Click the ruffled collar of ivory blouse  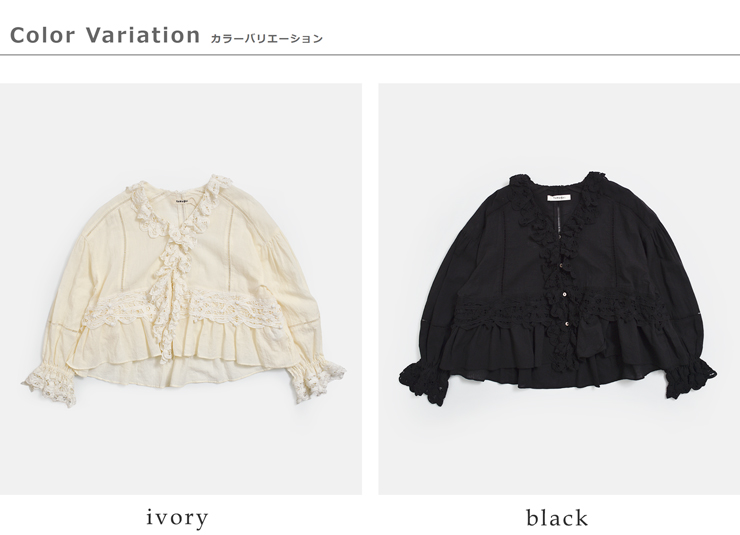(179, 208)
